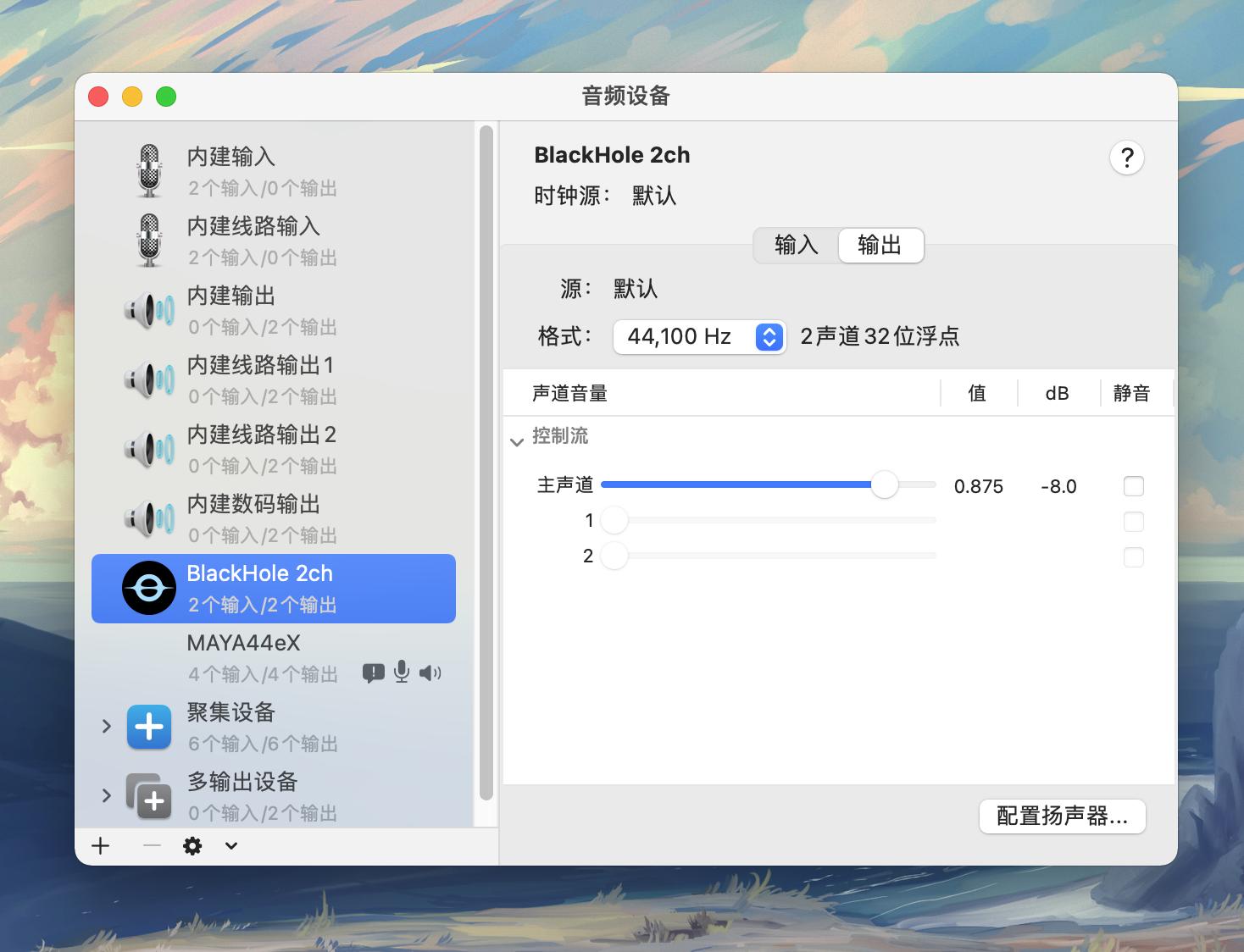
Task: Open the gear settings menu at bottom
Action: [x=192, y=845]
